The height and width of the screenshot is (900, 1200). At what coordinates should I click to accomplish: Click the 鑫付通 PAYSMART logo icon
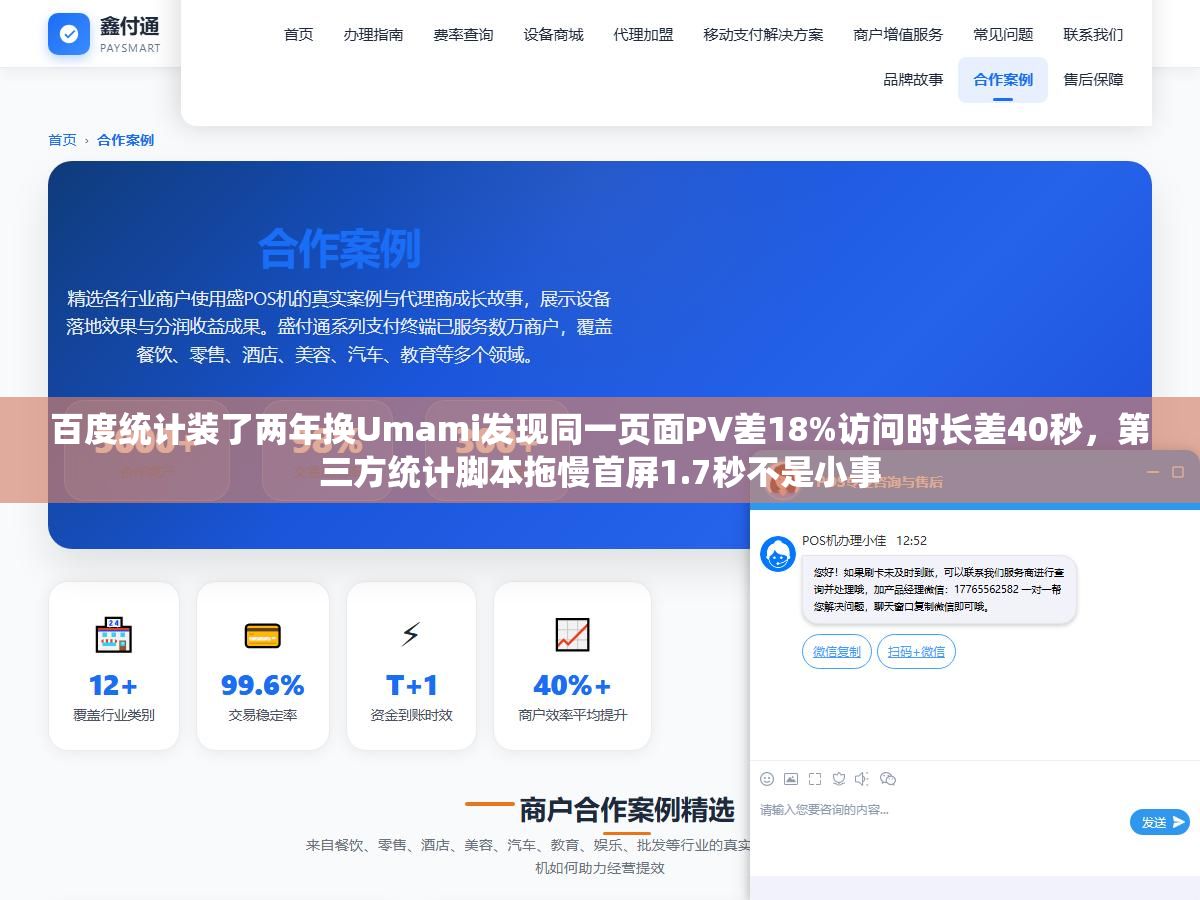pos(69,34)
